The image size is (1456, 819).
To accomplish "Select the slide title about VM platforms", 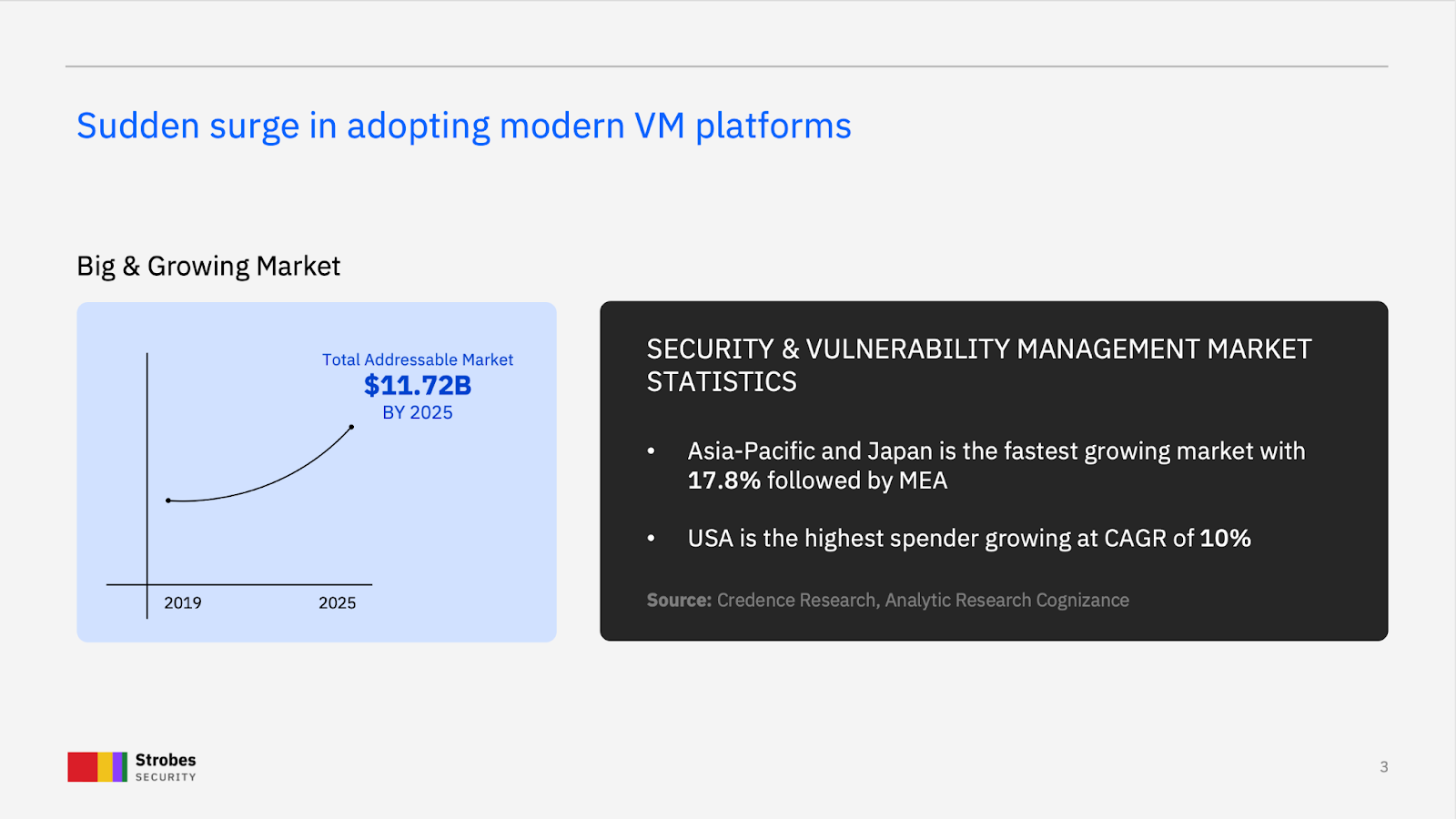I will (x=463, y=126).
